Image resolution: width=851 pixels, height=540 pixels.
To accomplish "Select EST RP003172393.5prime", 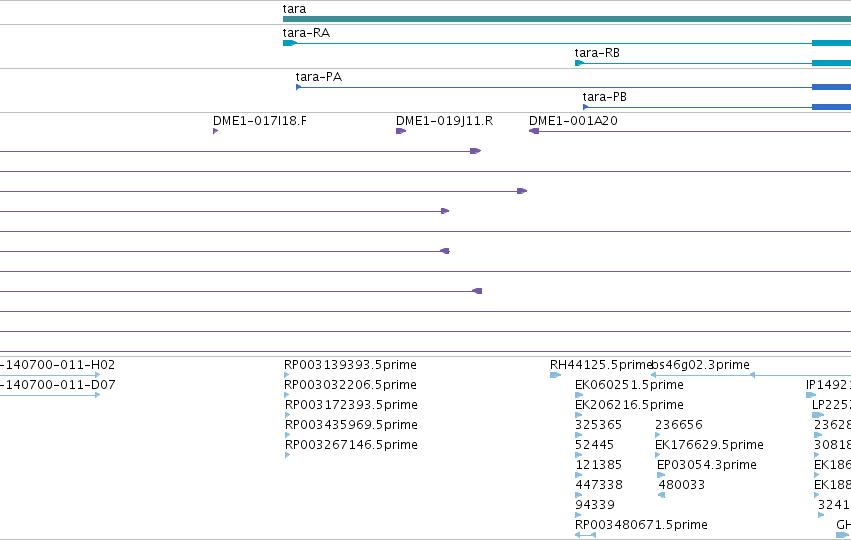I will pyautogui.click(x=351, y=405).
